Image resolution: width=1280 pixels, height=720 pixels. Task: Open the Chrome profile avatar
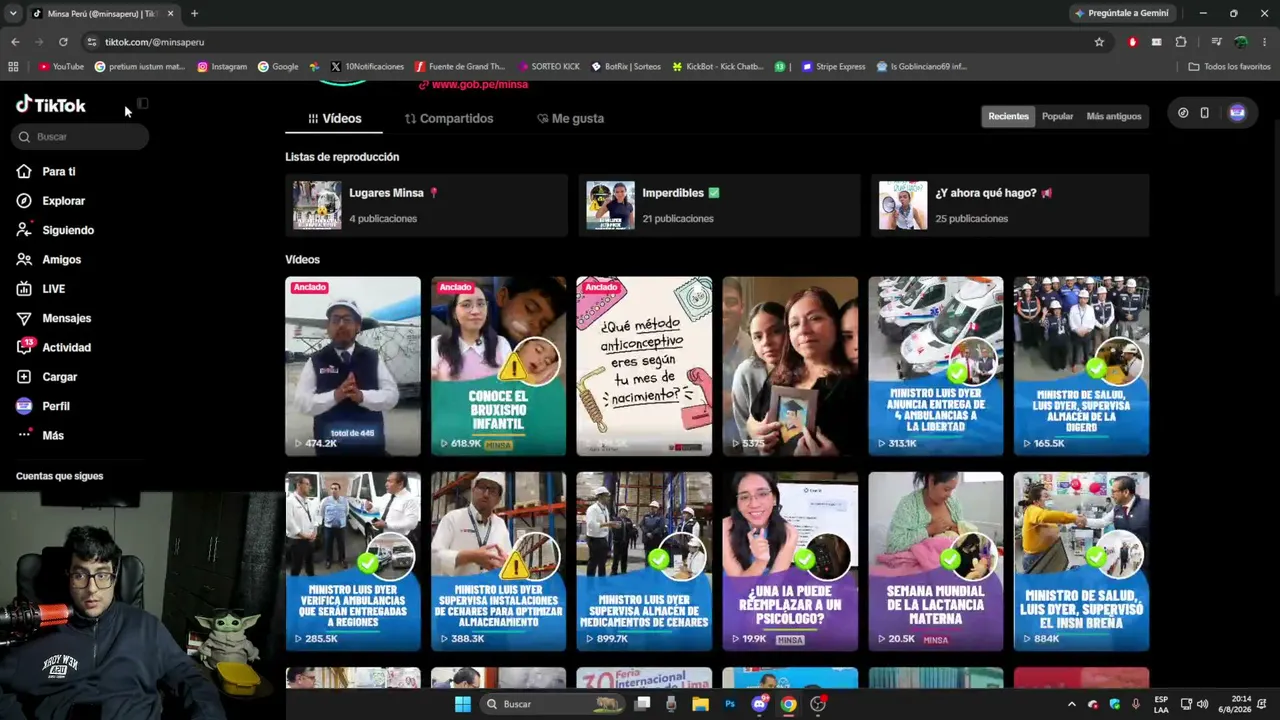pyautogui.click(x=1241, y=42)
